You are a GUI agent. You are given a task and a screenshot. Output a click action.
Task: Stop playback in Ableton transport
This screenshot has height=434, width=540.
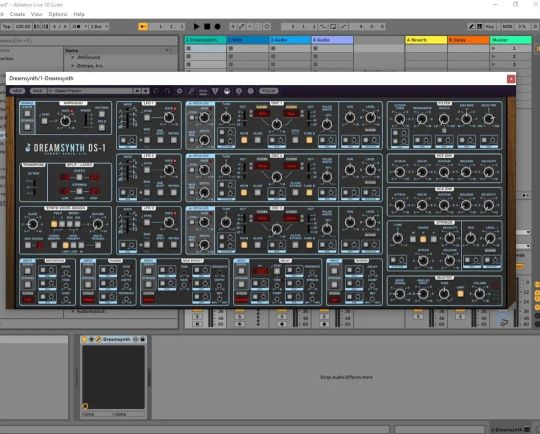click(x=207, y=27)
